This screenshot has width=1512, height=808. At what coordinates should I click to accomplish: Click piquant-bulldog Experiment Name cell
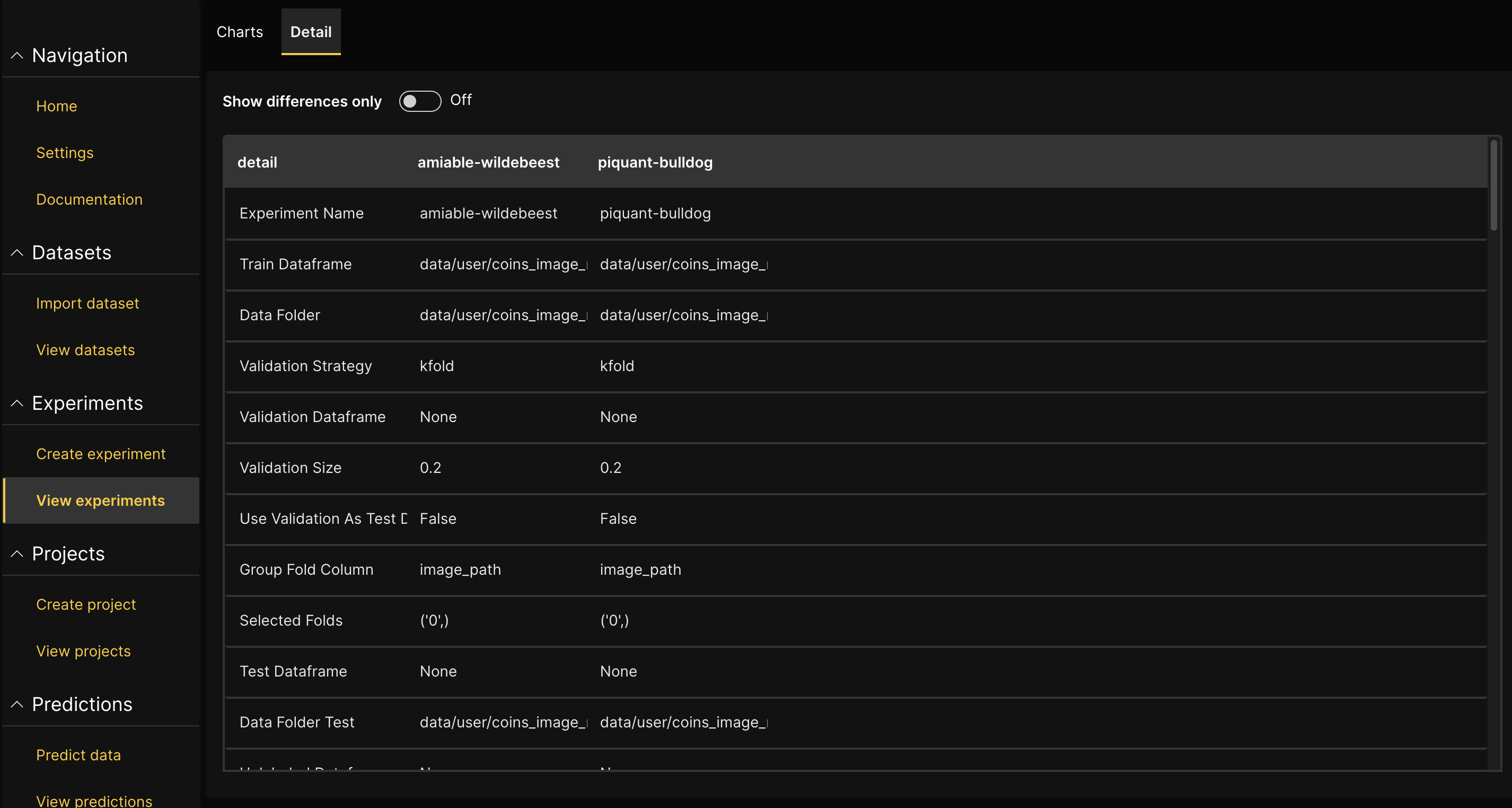click(655, 213)
